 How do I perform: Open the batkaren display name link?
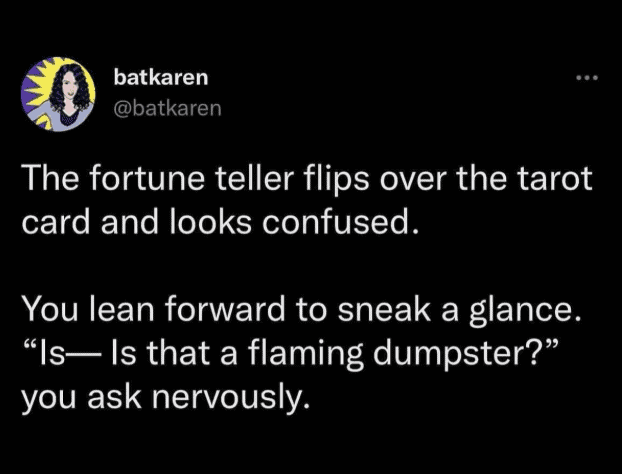tap(161, 77)
